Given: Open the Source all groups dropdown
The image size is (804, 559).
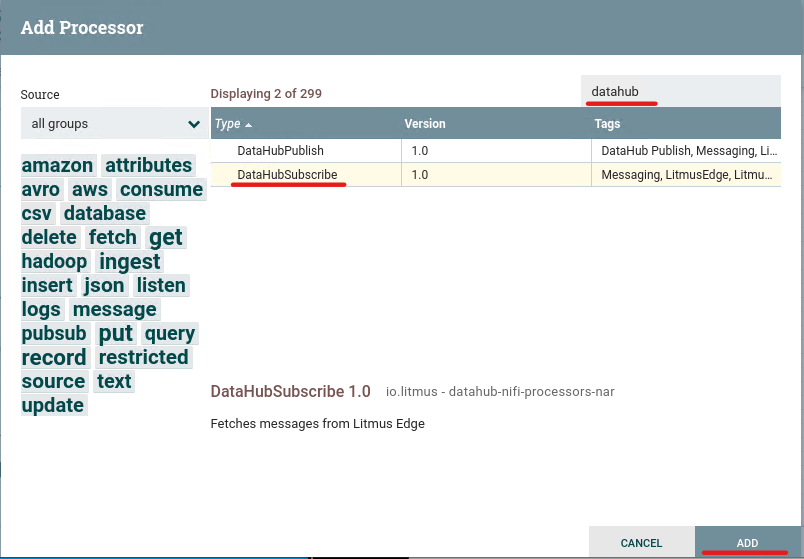Looking at the screenshot, I should tap(115, 124).
